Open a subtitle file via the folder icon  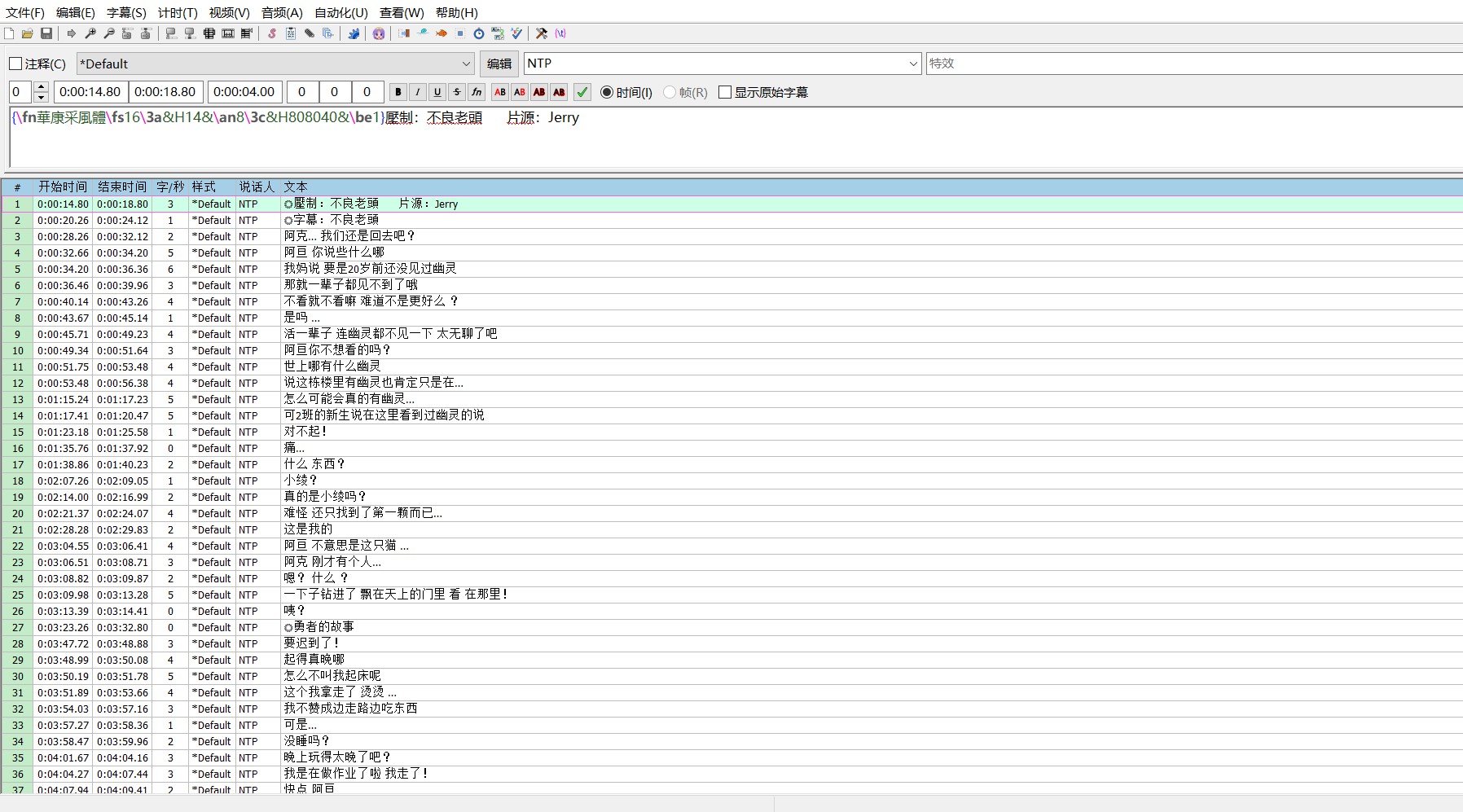[x=28, y=33]
